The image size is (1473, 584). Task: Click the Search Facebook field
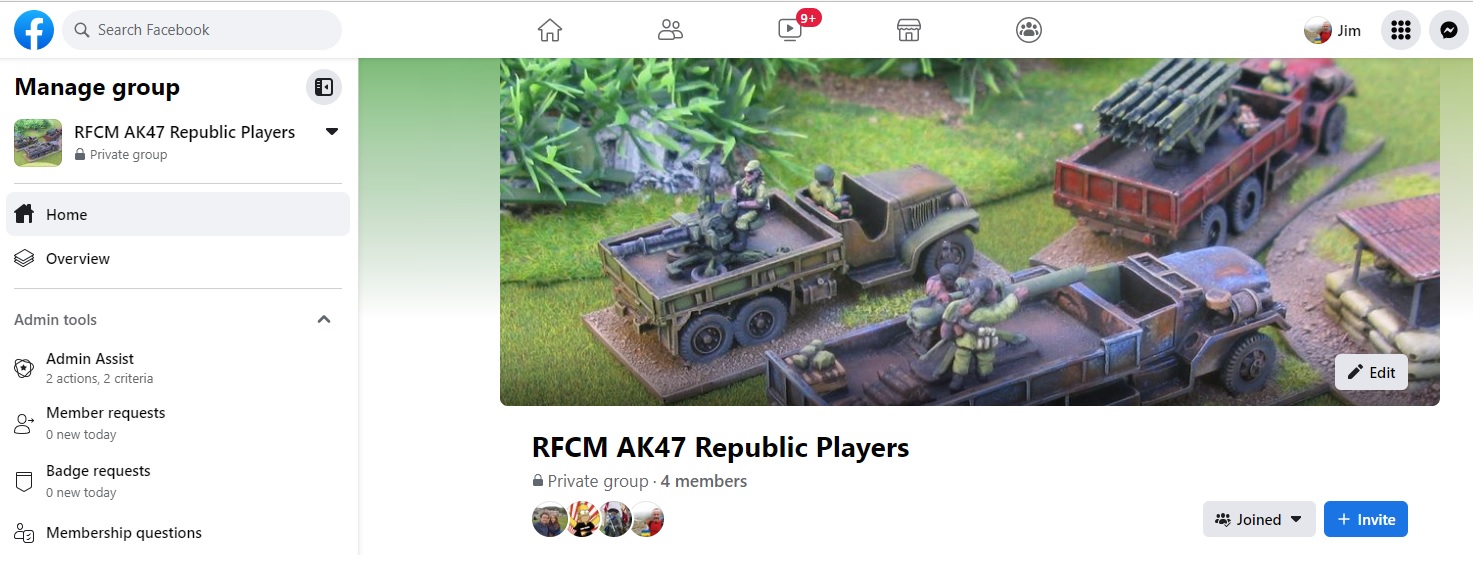pos(202,30)
